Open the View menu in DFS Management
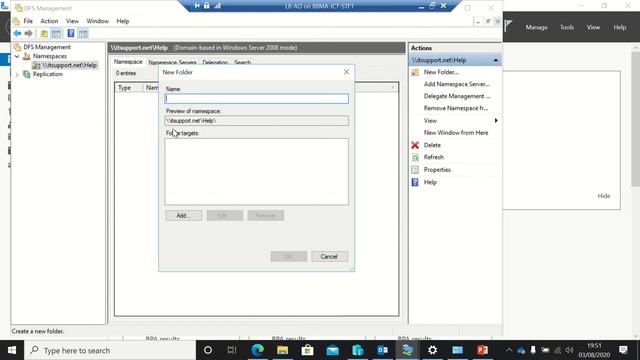The height and width of the screenshot is (360, 640). (x=72, y=21)
